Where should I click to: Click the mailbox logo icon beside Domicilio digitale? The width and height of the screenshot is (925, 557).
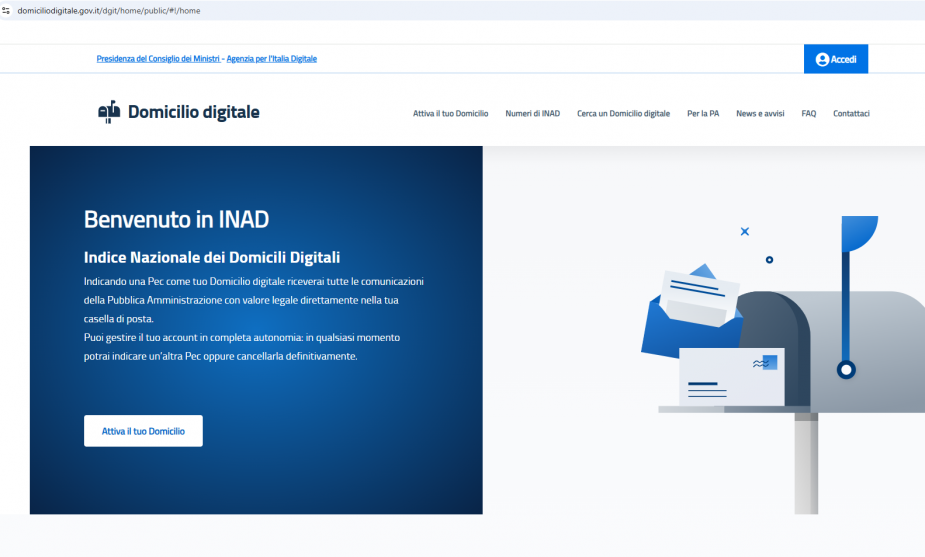pos(109,112)
